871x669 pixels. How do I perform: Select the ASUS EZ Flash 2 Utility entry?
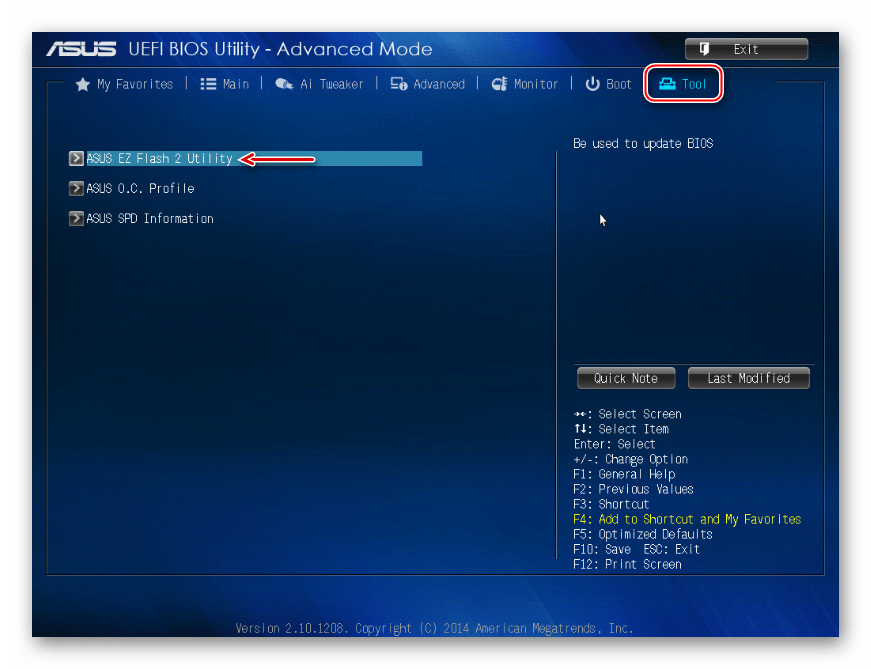click(159, 158)
